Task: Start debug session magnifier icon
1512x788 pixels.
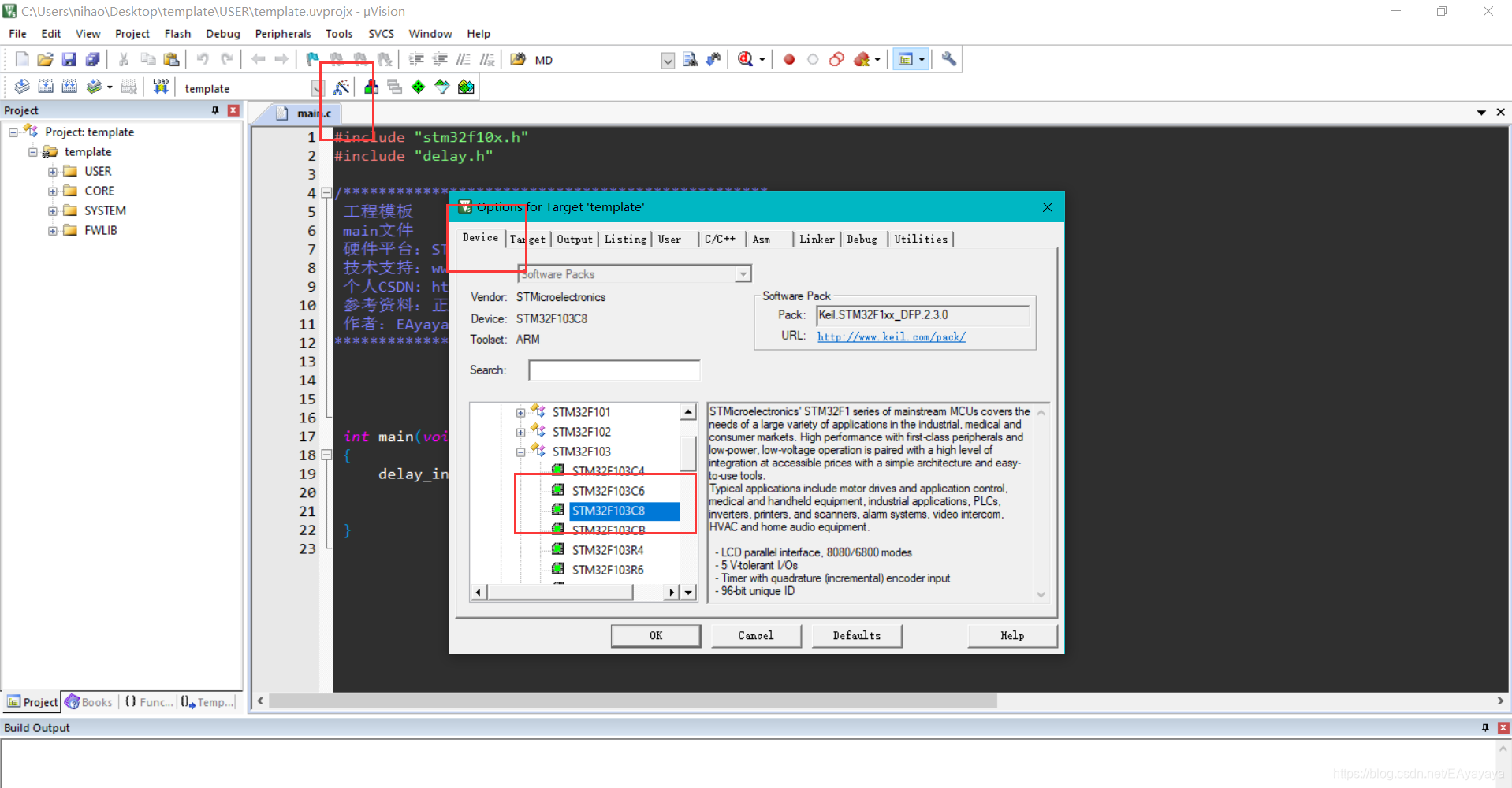Action: coord(746,59)
